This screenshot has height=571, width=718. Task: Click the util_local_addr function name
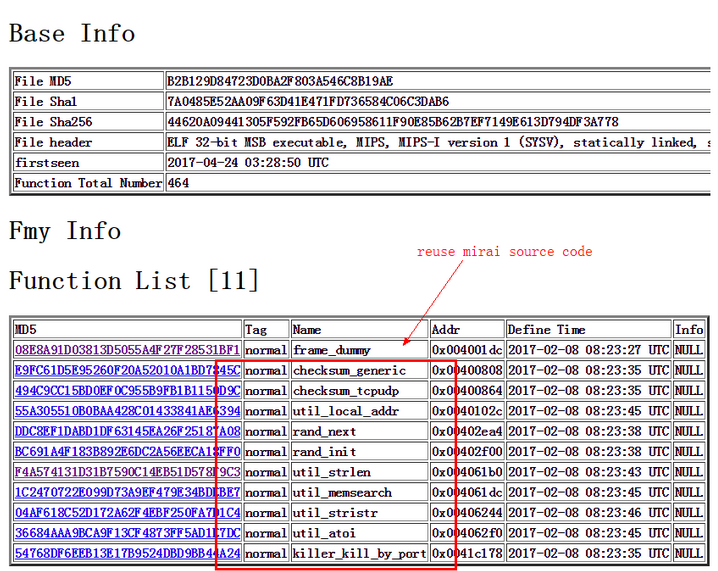coord(346,411)
